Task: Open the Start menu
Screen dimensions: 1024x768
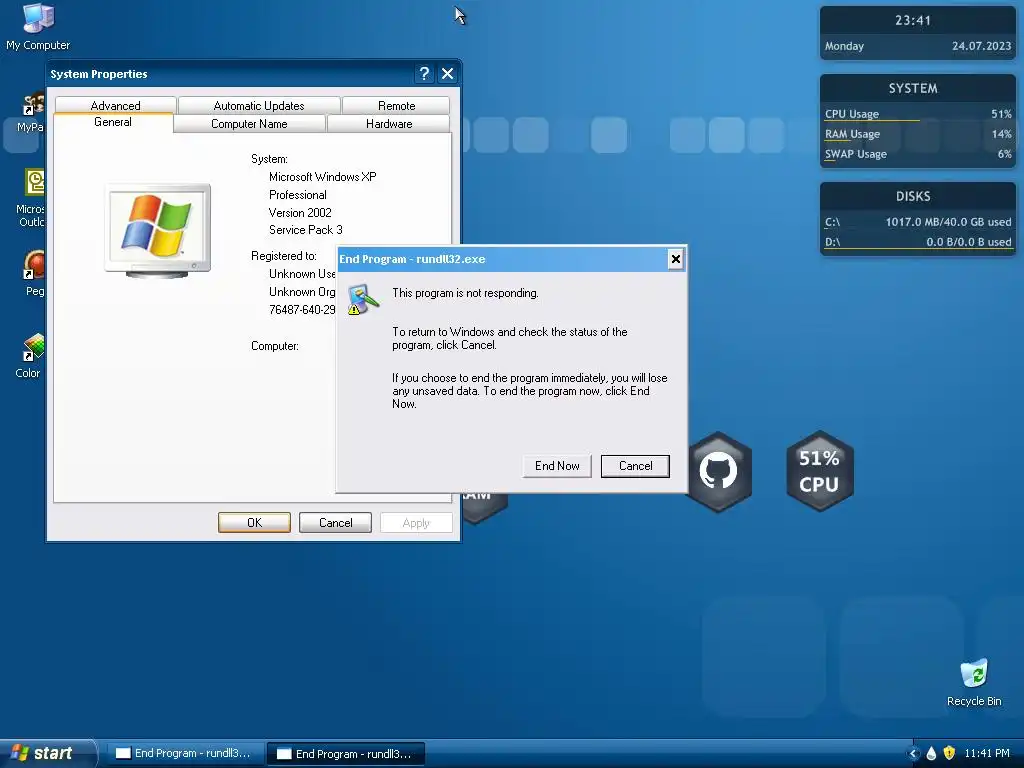Action: coord(47,753)
